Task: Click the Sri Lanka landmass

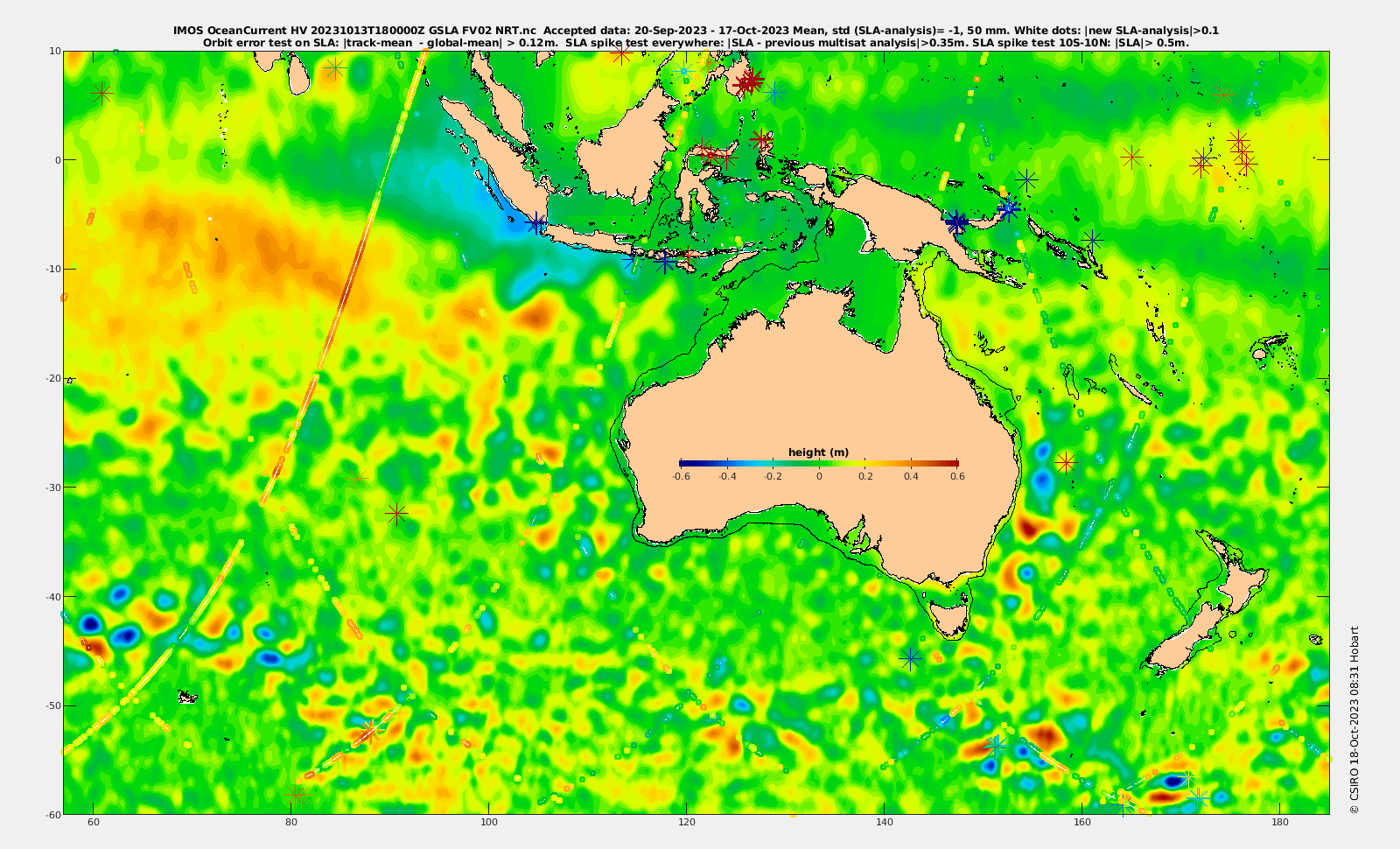Action: [297, 74]
